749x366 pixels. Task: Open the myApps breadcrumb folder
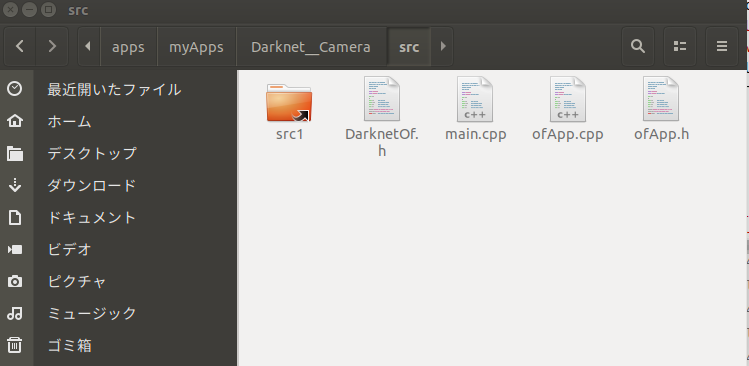(196, 47)
